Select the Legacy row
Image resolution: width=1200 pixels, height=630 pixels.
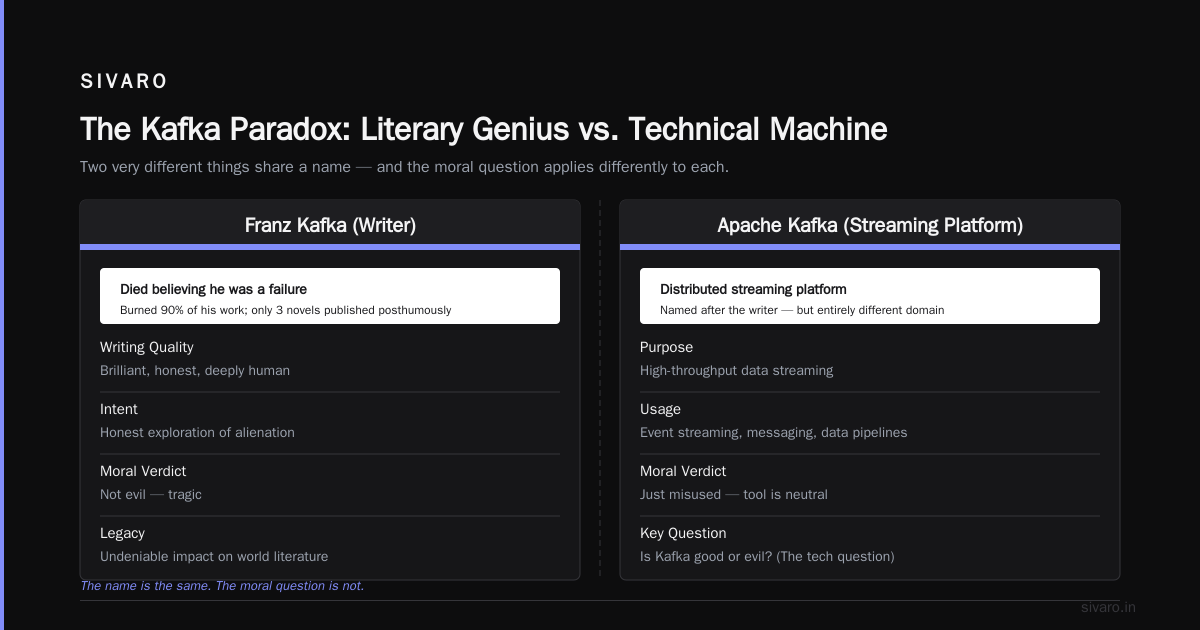click(330, 545)
